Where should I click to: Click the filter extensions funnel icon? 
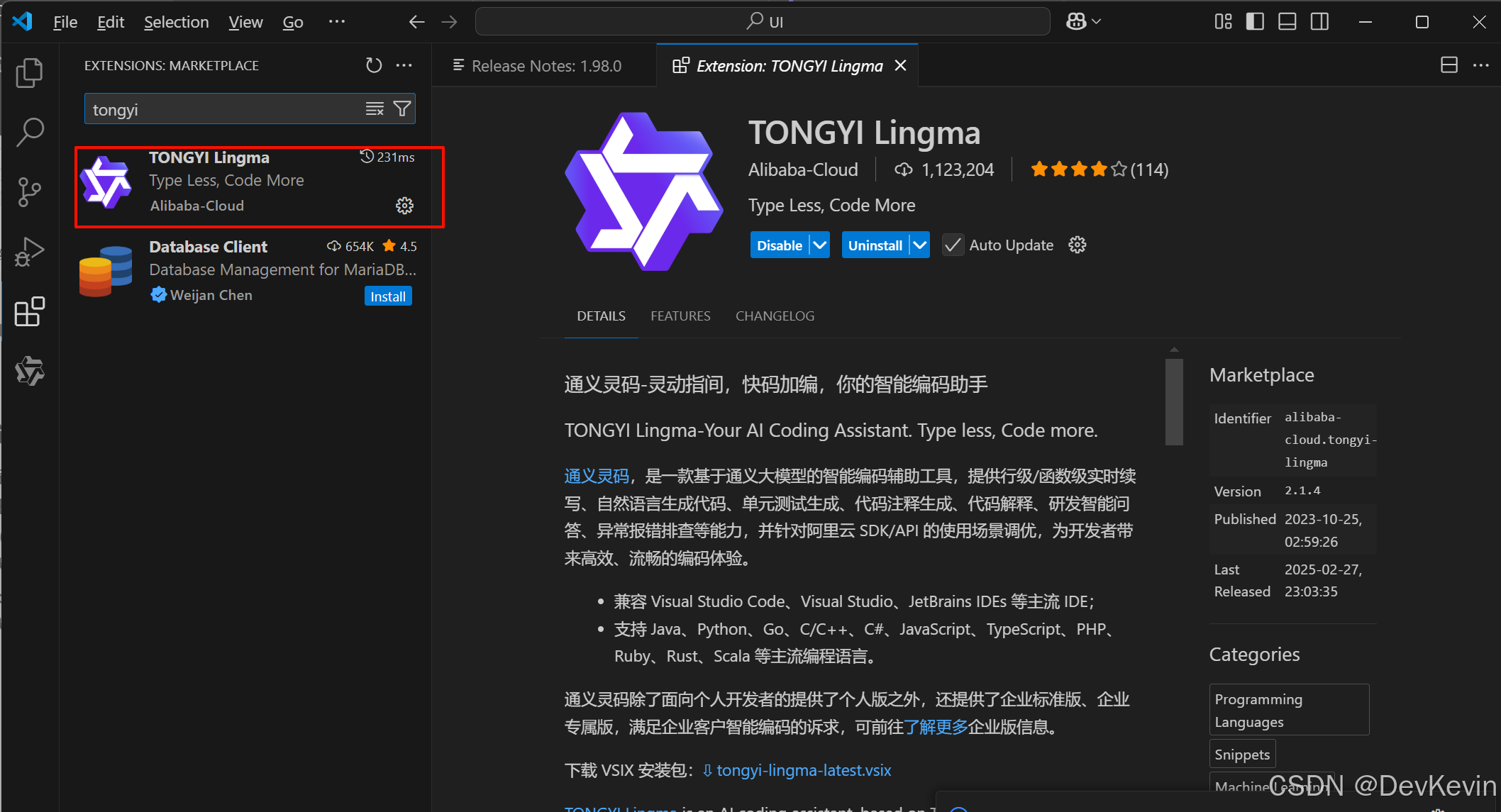[x=402, y=109]
